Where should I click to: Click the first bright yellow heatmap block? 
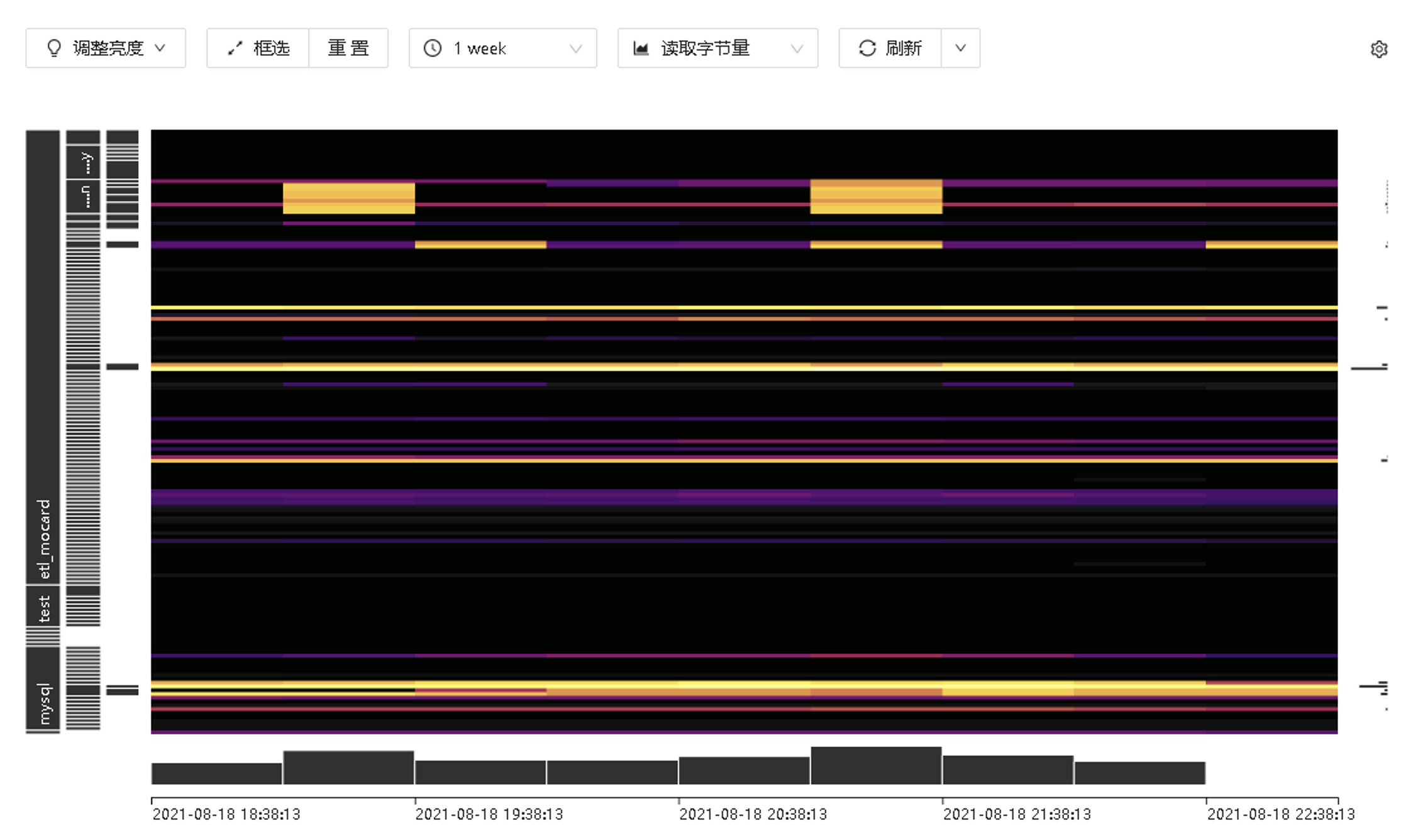(x=348, y=198)
